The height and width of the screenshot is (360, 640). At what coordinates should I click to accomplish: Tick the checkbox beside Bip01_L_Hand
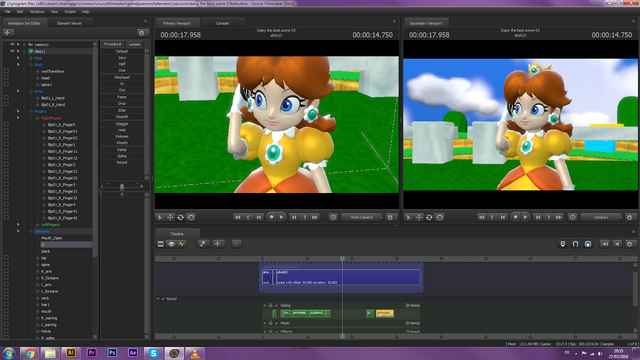point(6,98)
